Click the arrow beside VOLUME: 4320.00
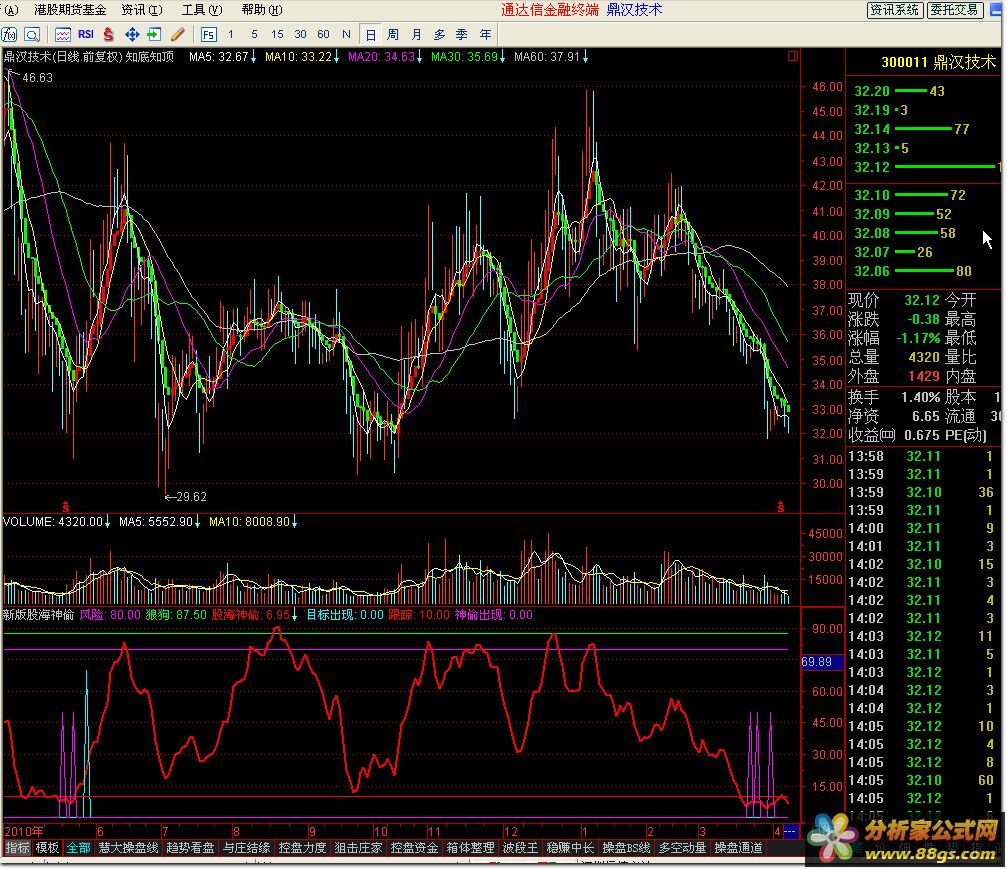Viewport: 1007px width, 869px height. (107, 522)
